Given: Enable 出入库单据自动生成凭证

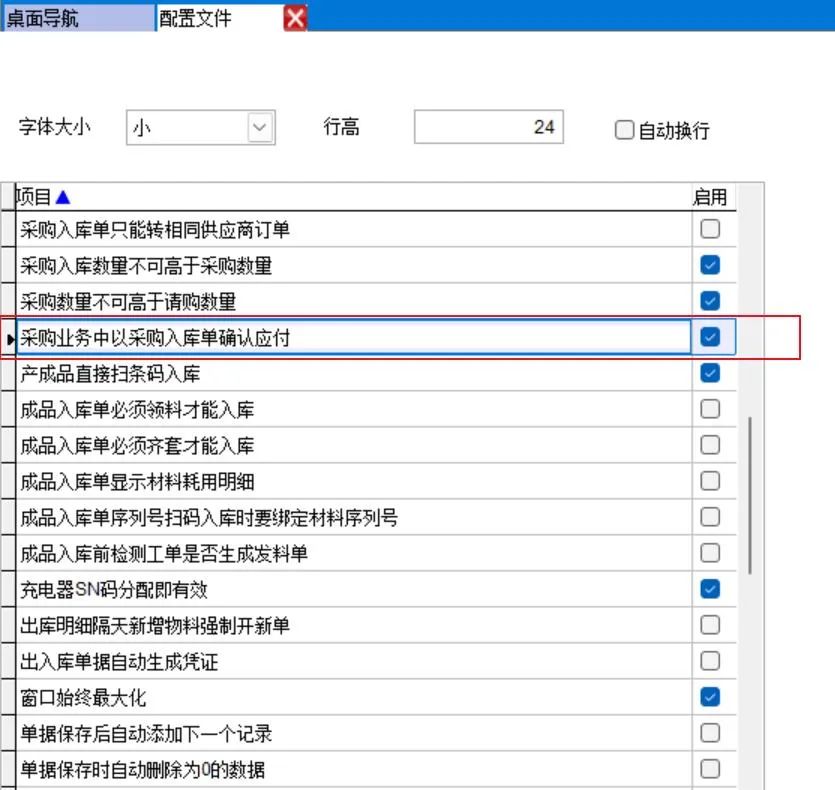Looking at the screenshot, I should click(710, 661).
